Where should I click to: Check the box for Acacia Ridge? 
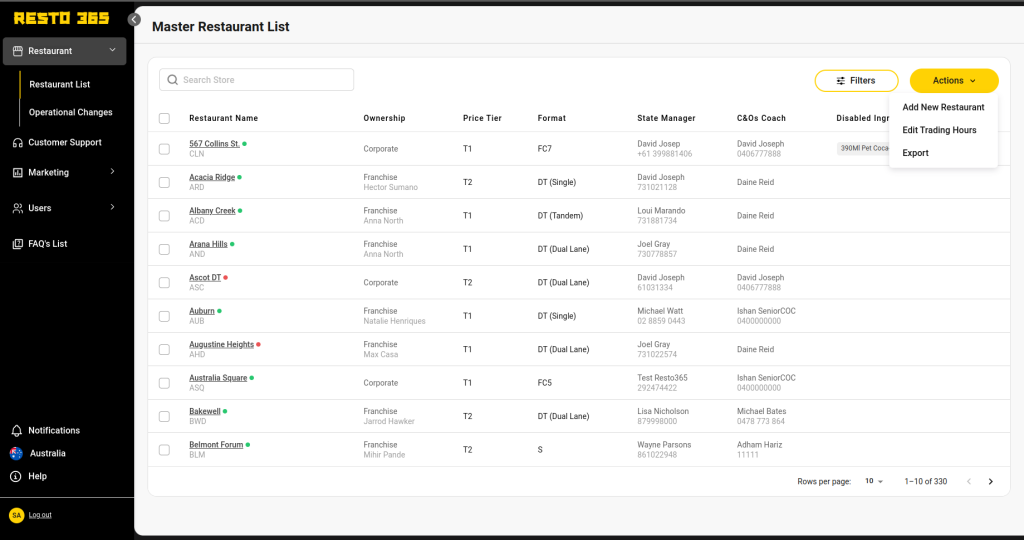(x=165, y=182)
